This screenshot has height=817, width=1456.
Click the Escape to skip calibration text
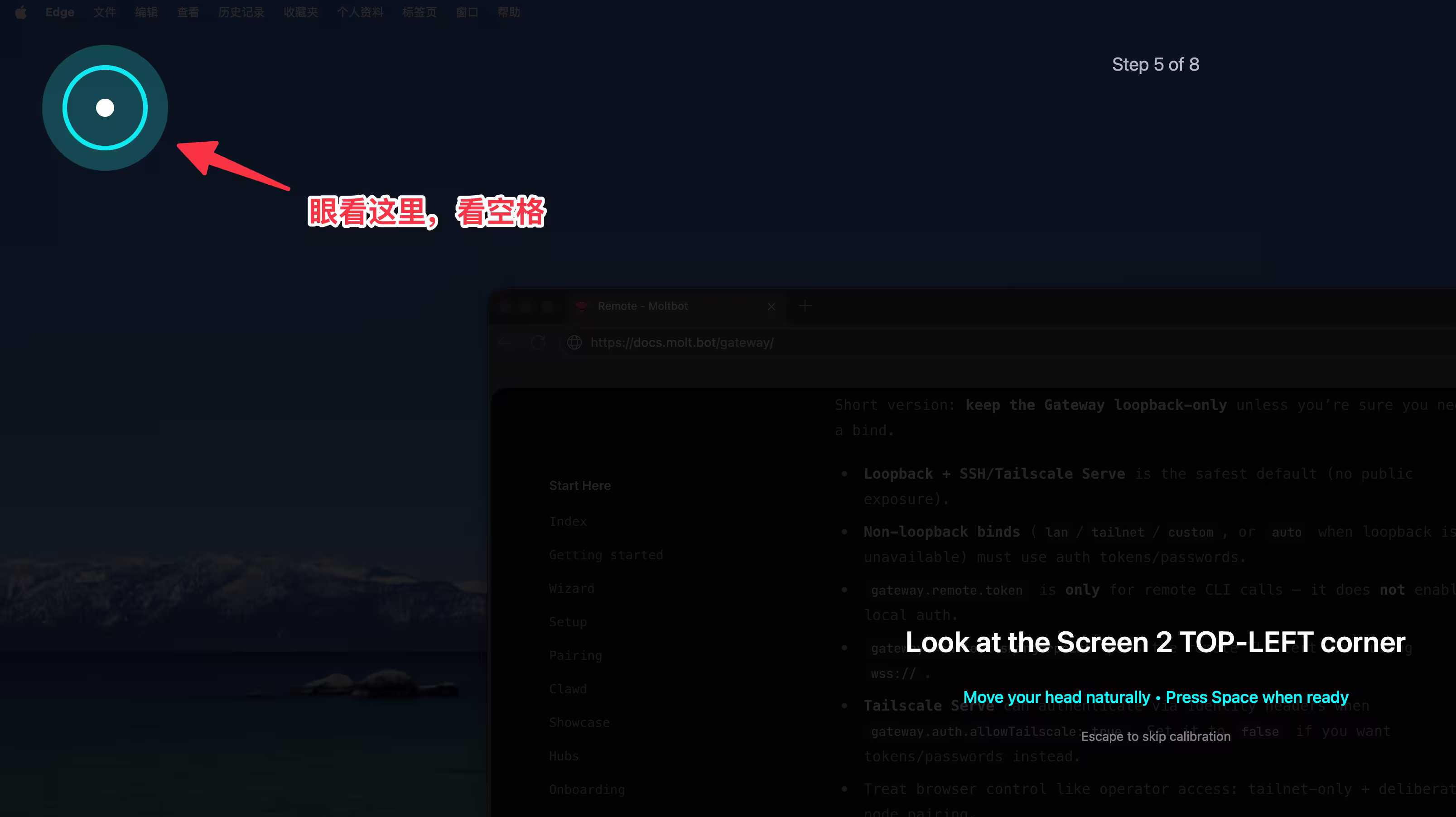(1155, 736)
